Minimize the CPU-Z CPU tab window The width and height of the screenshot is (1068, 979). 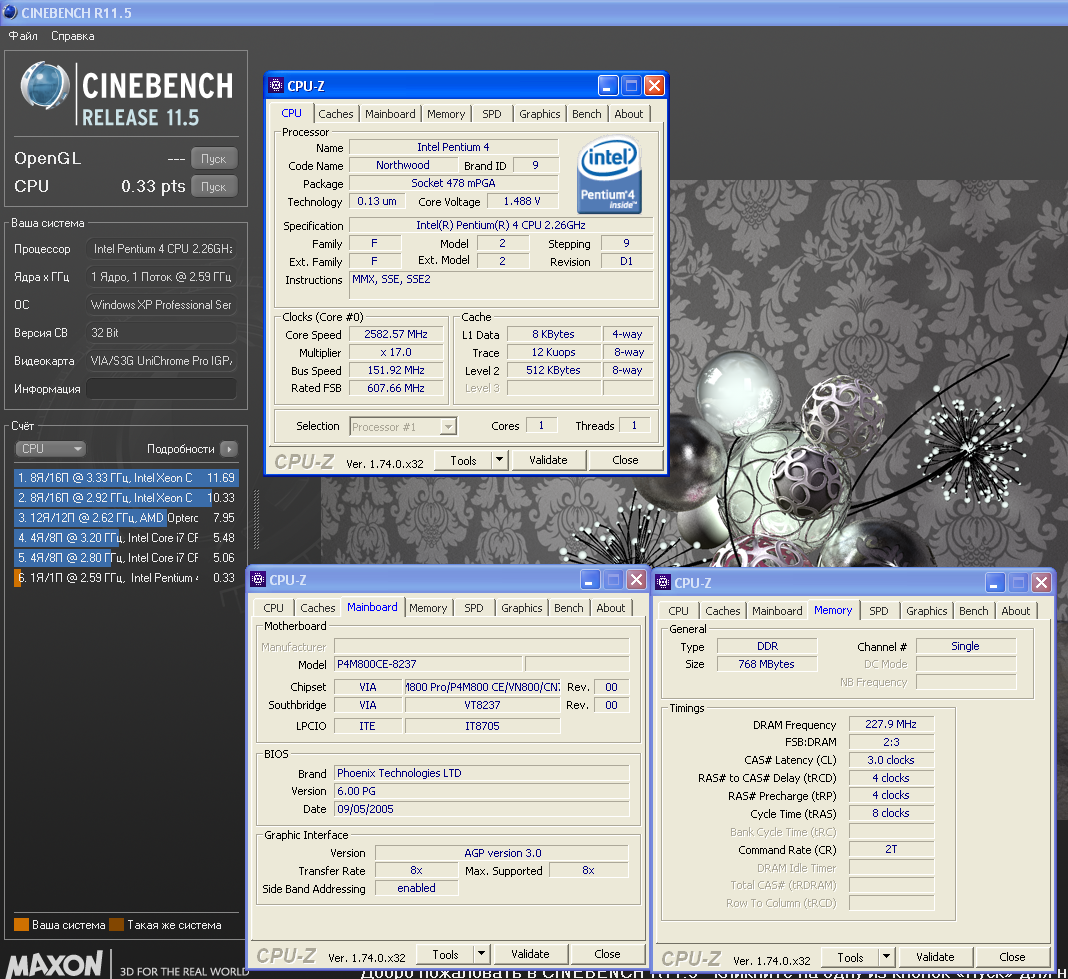click(x=608, y=86)
